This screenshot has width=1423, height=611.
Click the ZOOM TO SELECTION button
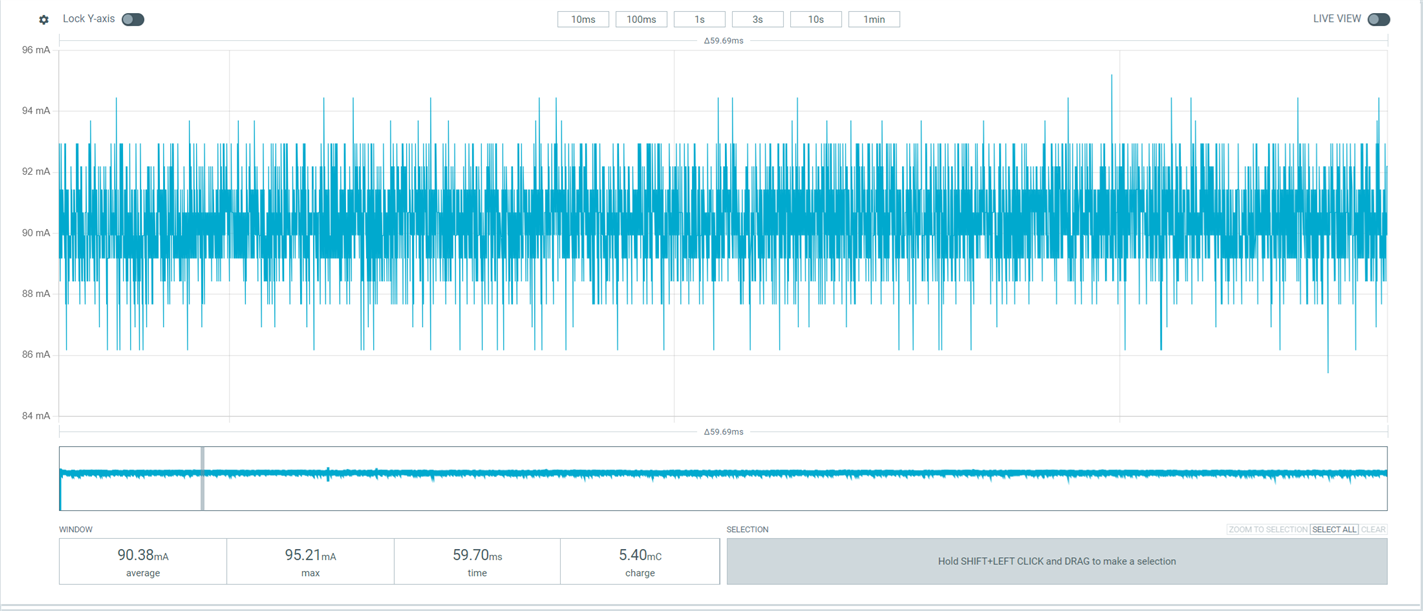click(1267, 530)
